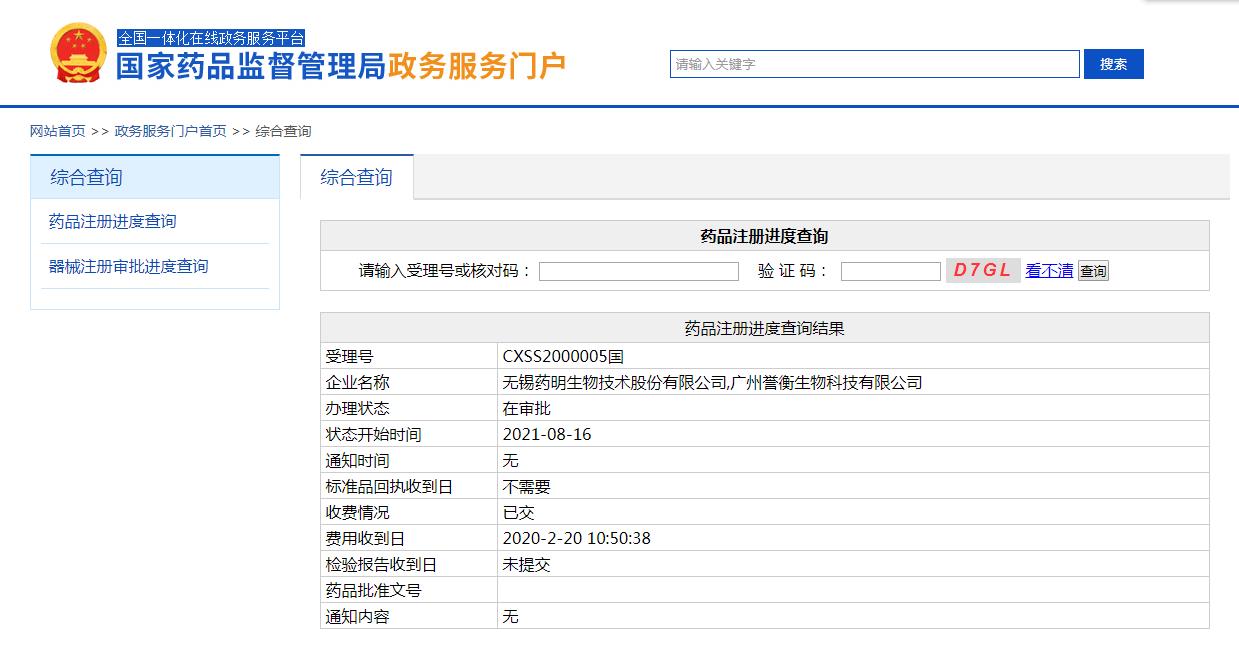This screenshot has width=1239, height=646.
Task: Click the company name 无锡药明生物 cell
Action: 712,382
